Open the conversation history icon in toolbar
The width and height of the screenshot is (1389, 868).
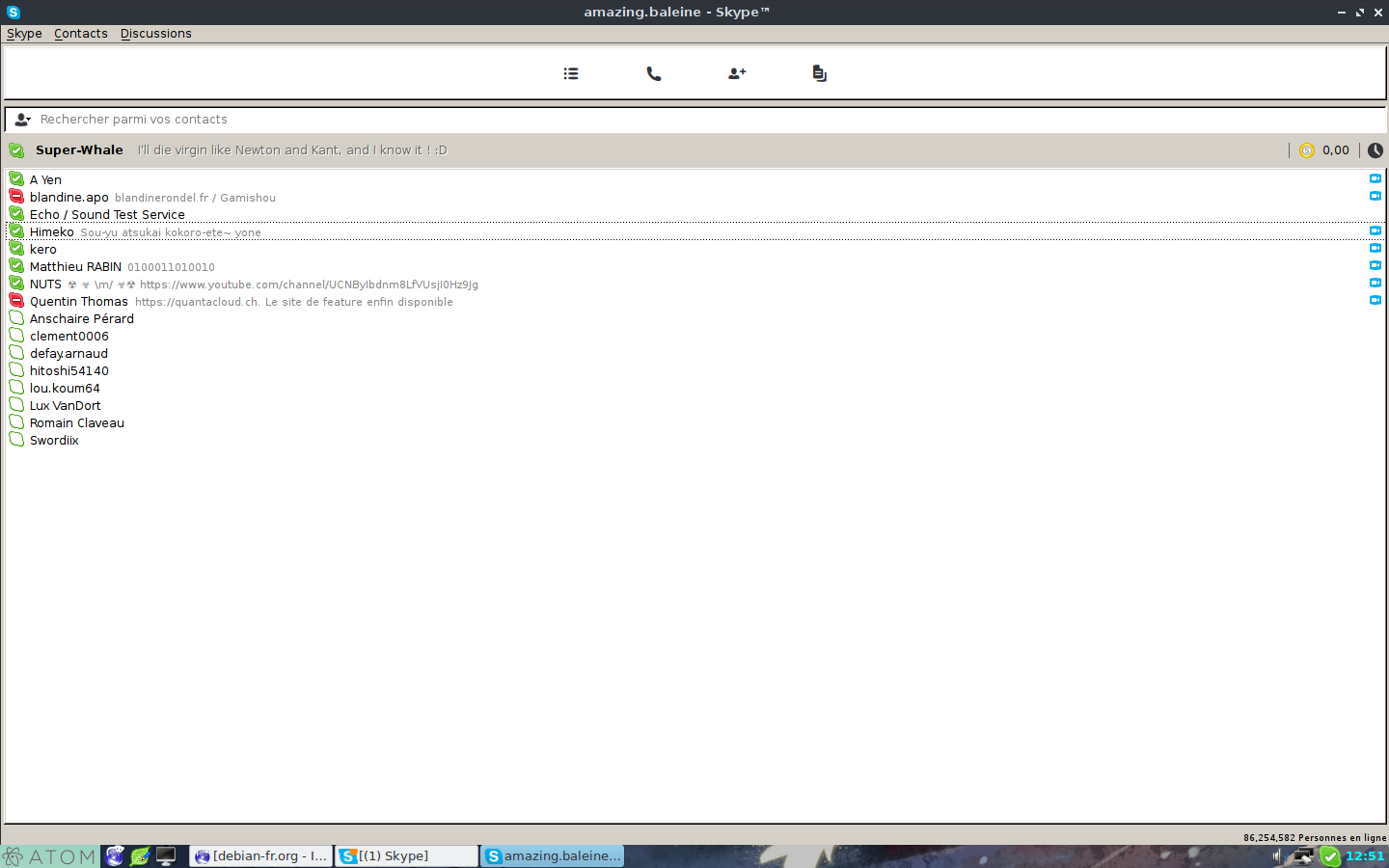[819, 73]
